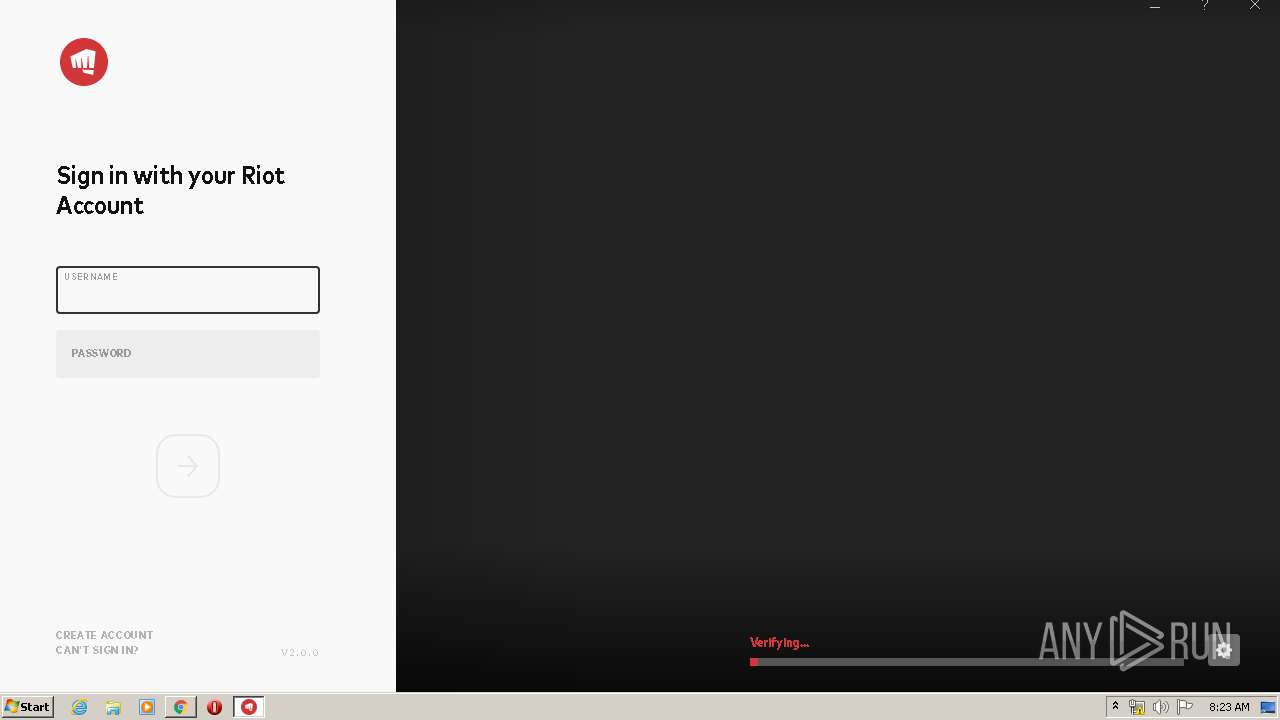
Task: Close the Riot client window
Action: click(1255, 6)
